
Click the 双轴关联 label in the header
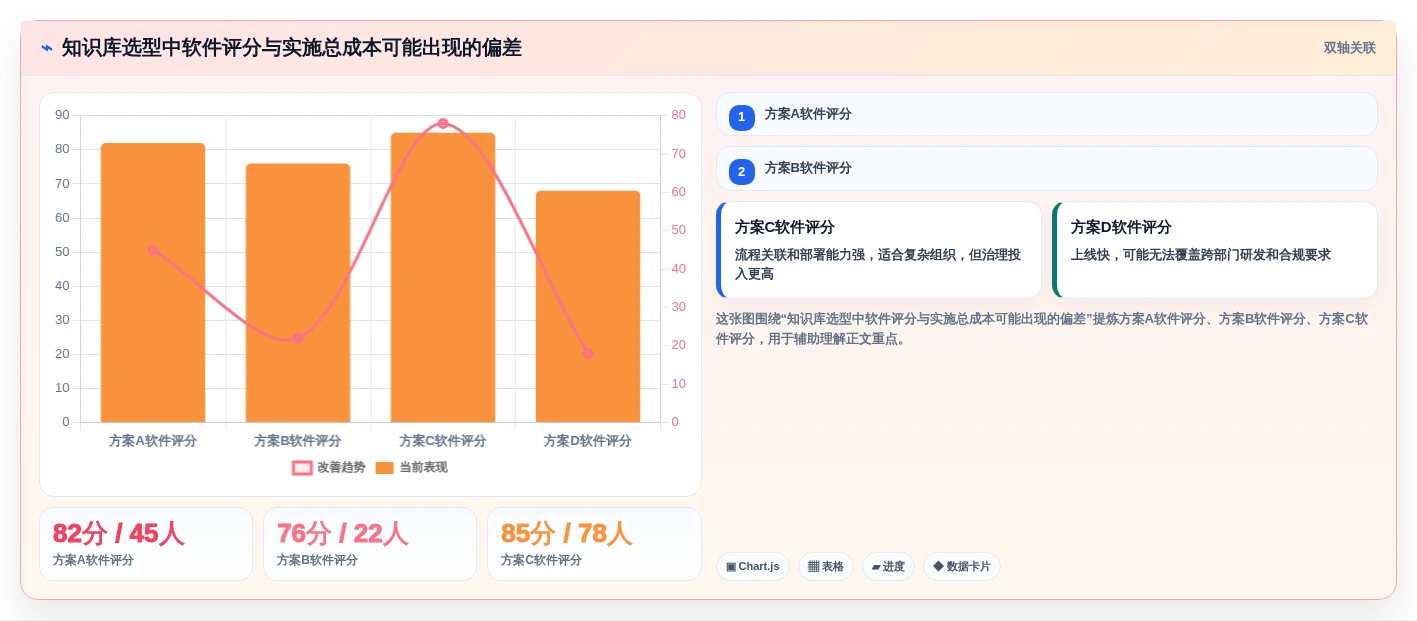click(x=1349, y=48)
